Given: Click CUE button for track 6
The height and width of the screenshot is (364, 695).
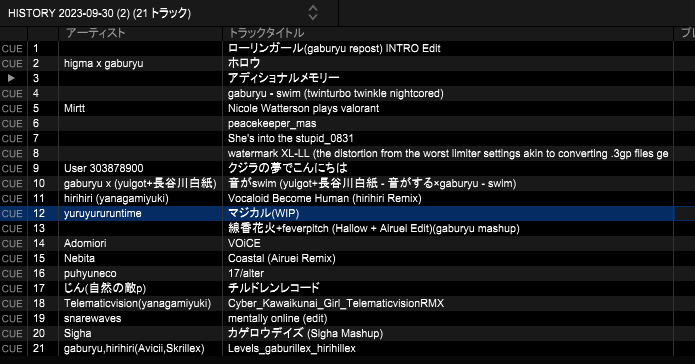Looking at the screenshot, I should [x=12, y=124].
